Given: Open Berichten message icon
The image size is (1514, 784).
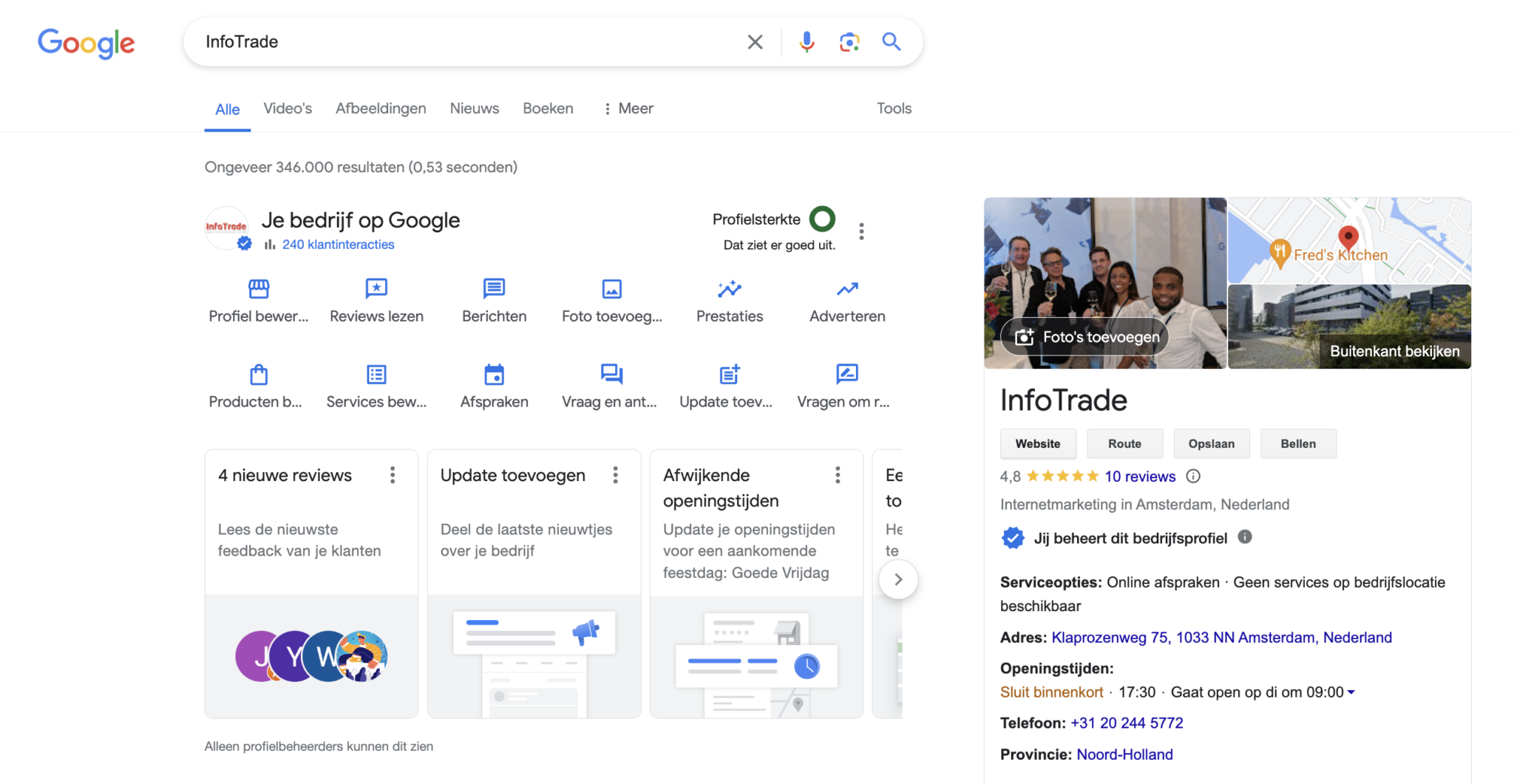Looking at the screenshot, I should pos(494,288).
